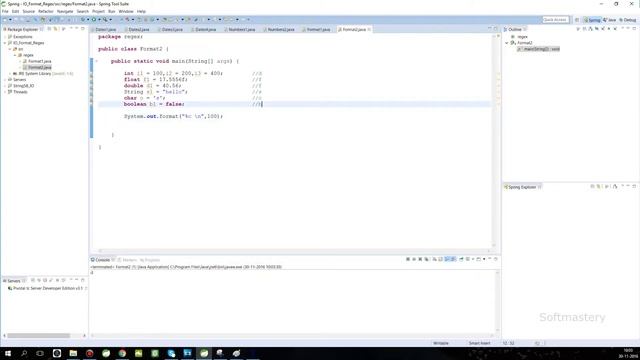Image resolution: width=640 pixels, height=360 pixels.
Task: Open the Run menu
Action: (x=111, y=11)
